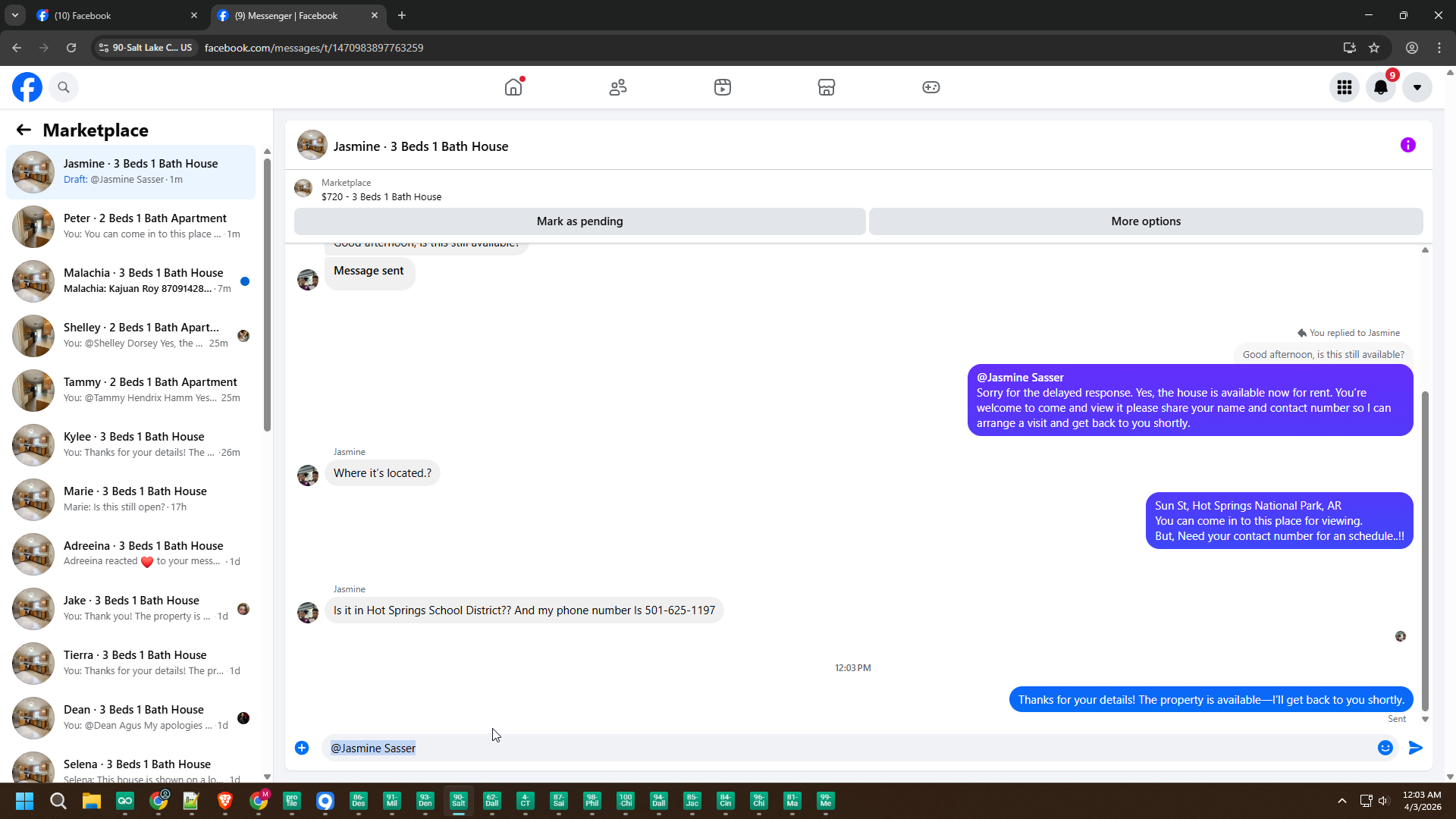Viewport: 1456px width, 819px height.
Task: Click the chat messages scrollbar thumb
Action: pyautogui.click(x=1425, y=551)
